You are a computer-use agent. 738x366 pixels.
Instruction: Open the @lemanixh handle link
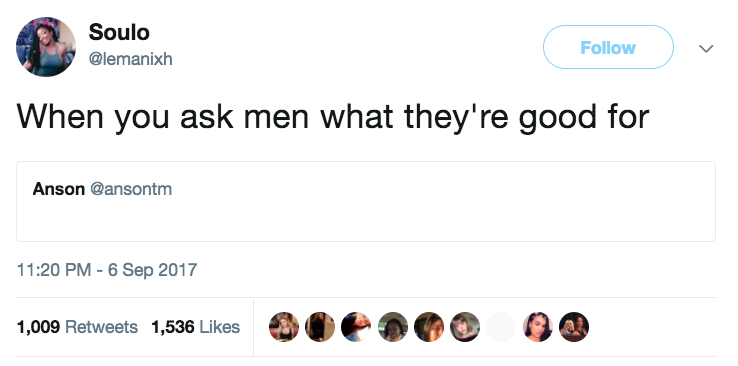[x=130, y=59]
